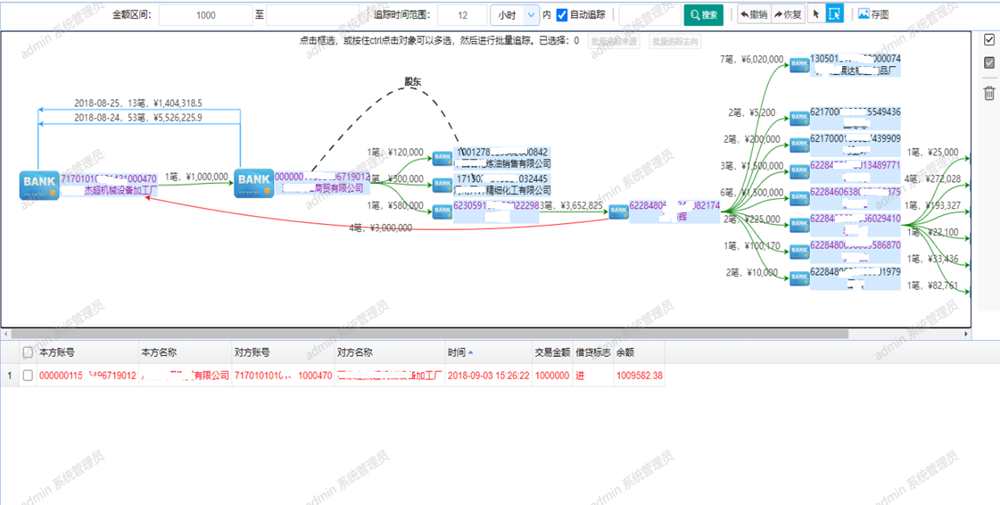Click edge label 2018-08-24, 53笔, ¥5,526,225.9

click(x=138, y=117)
